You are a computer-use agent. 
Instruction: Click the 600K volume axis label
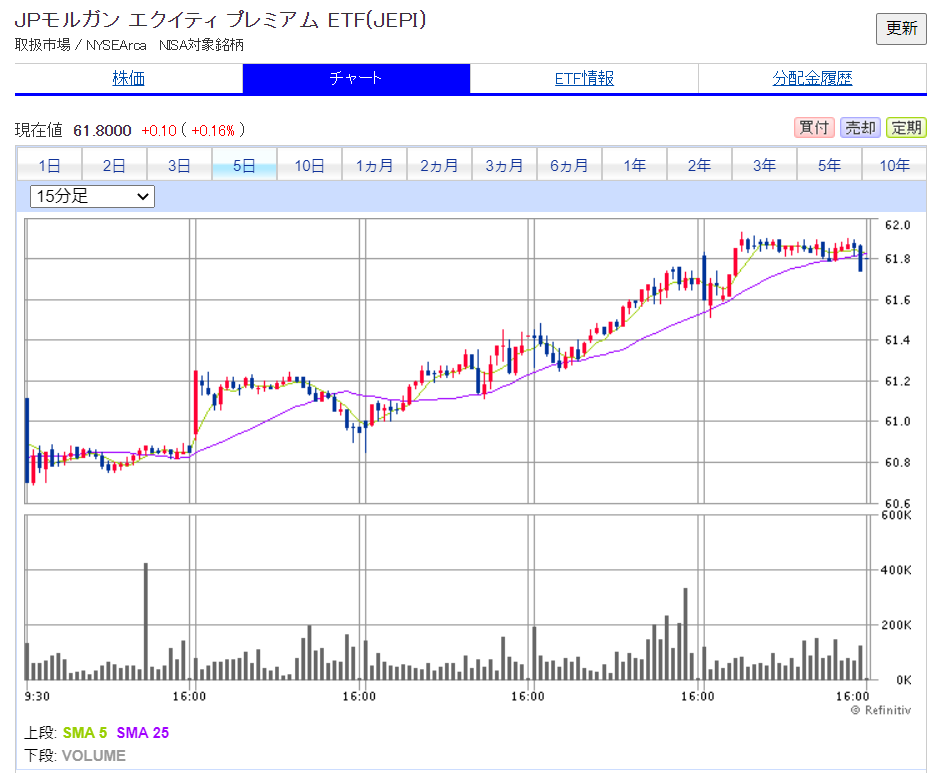coord(896,515)
